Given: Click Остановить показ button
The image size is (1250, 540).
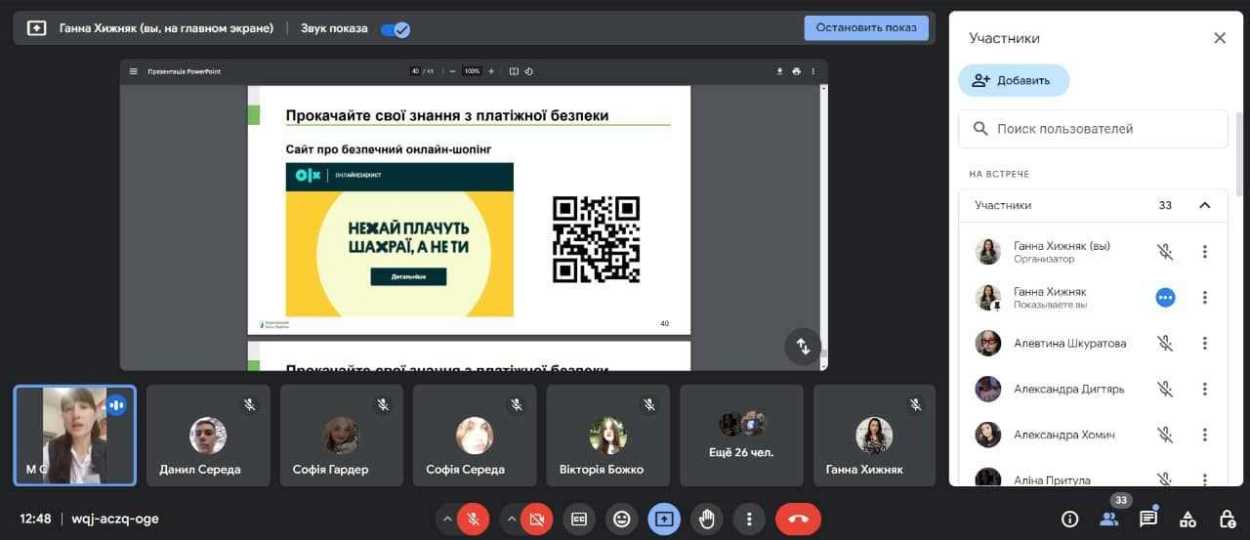Looking at the screenshot, I should 866,28.
